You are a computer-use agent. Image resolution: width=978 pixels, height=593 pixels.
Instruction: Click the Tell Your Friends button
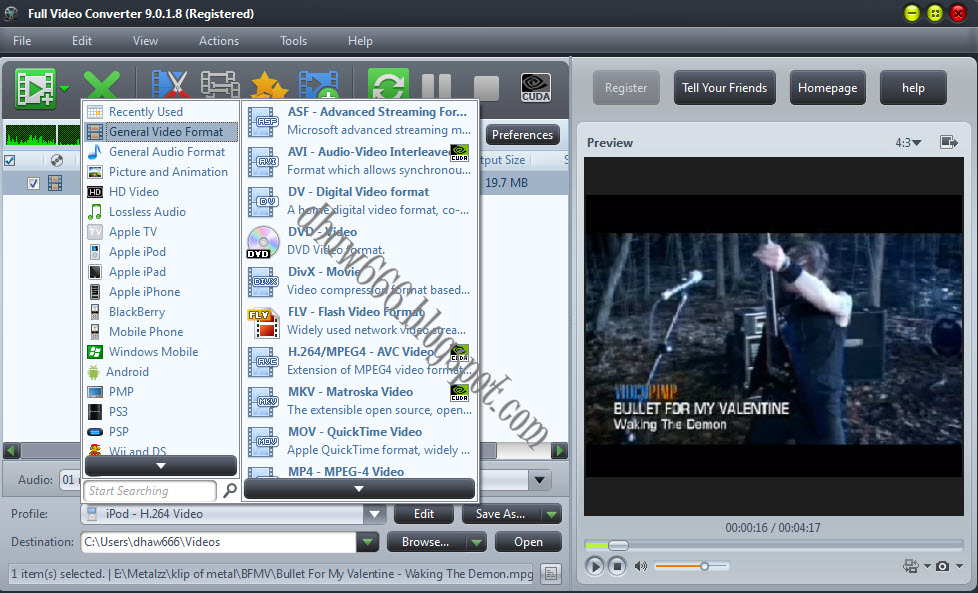pyautogui.click(x=724, y=88)
